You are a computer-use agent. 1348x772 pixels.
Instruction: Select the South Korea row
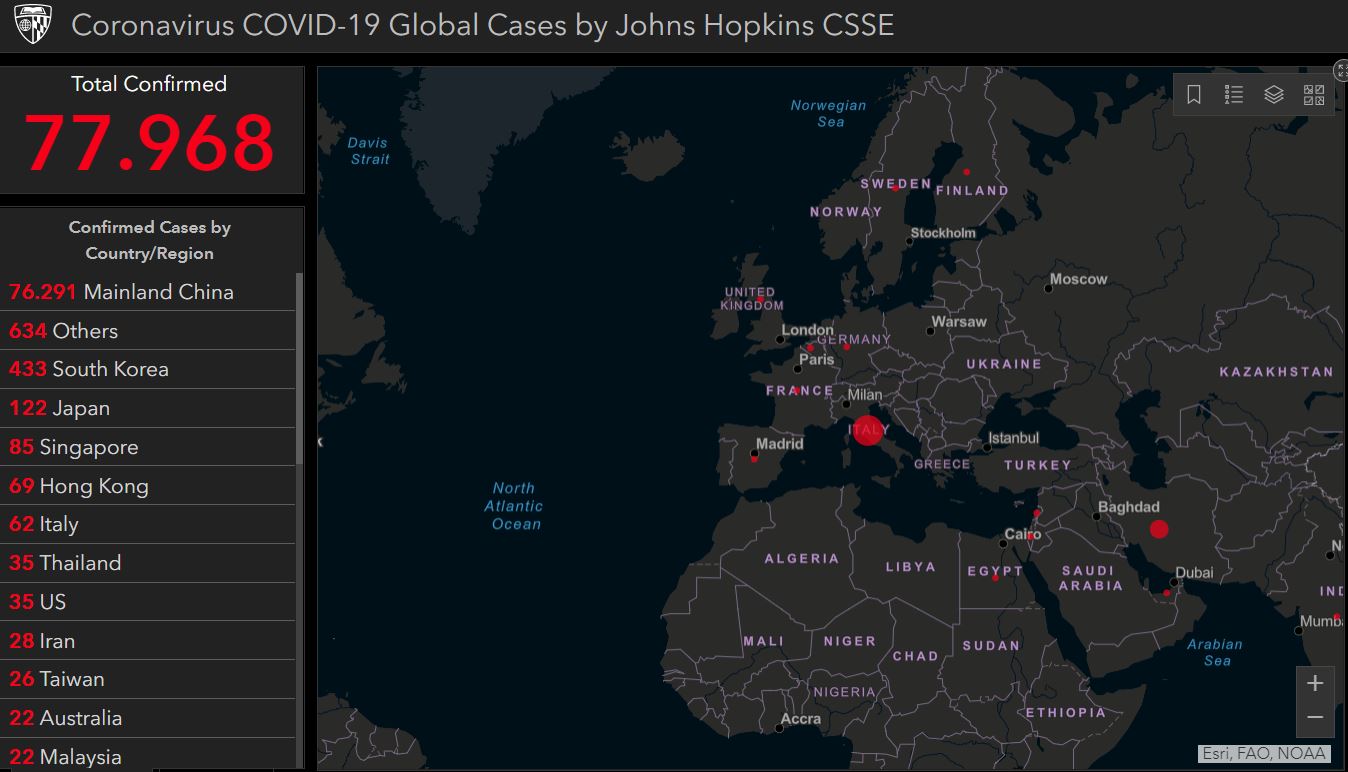click(x=148, y=369)
